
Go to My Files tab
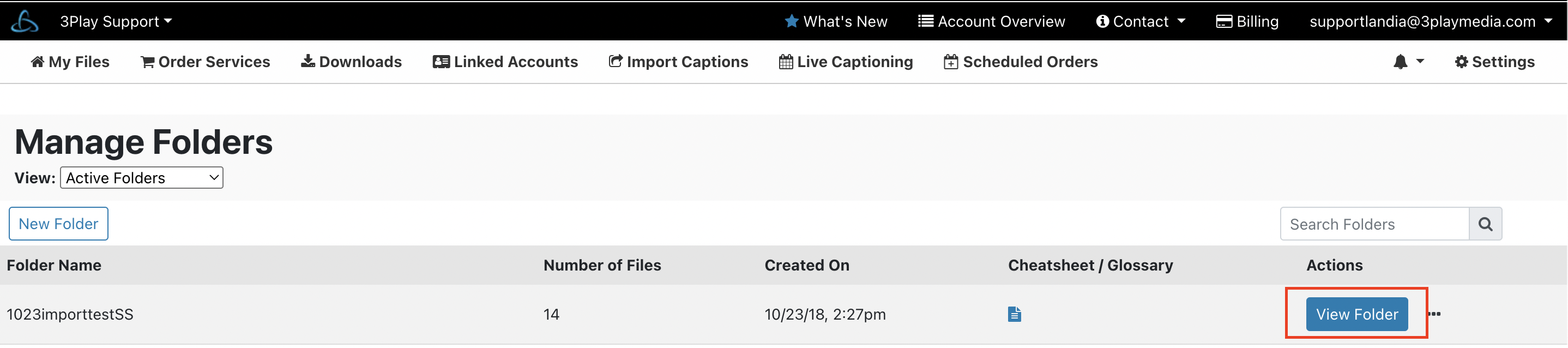pyautogui.click(x=70, y=62)
